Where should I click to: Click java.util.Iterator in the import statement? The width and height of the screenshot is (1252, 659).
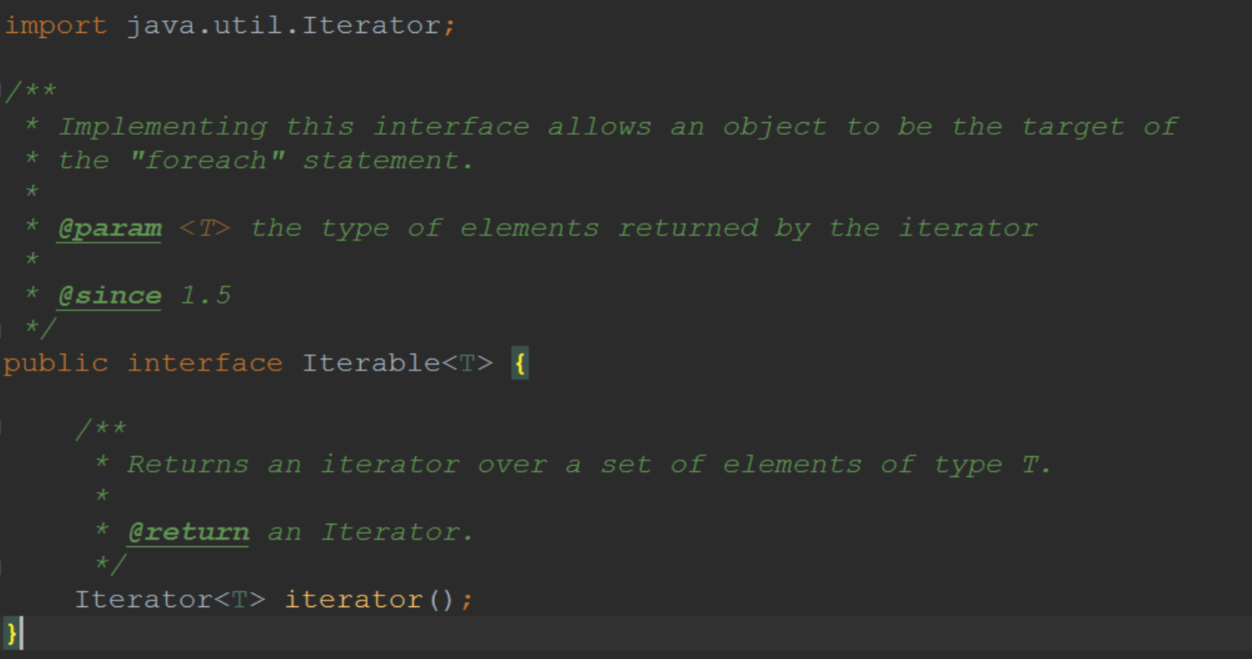click(283, 25)
